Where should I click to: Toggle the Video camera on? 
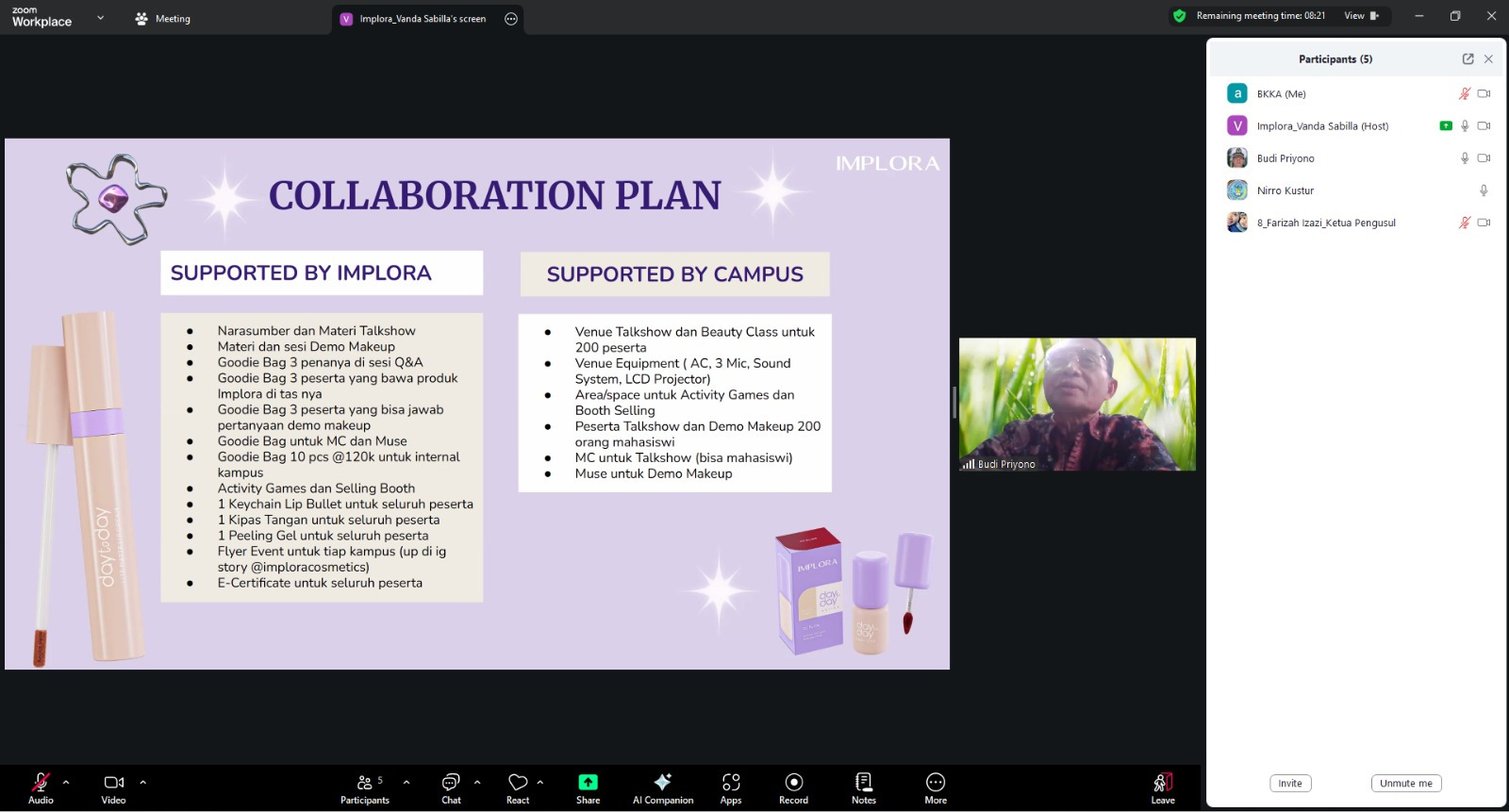pyautogui.click(x=113, y=787)
